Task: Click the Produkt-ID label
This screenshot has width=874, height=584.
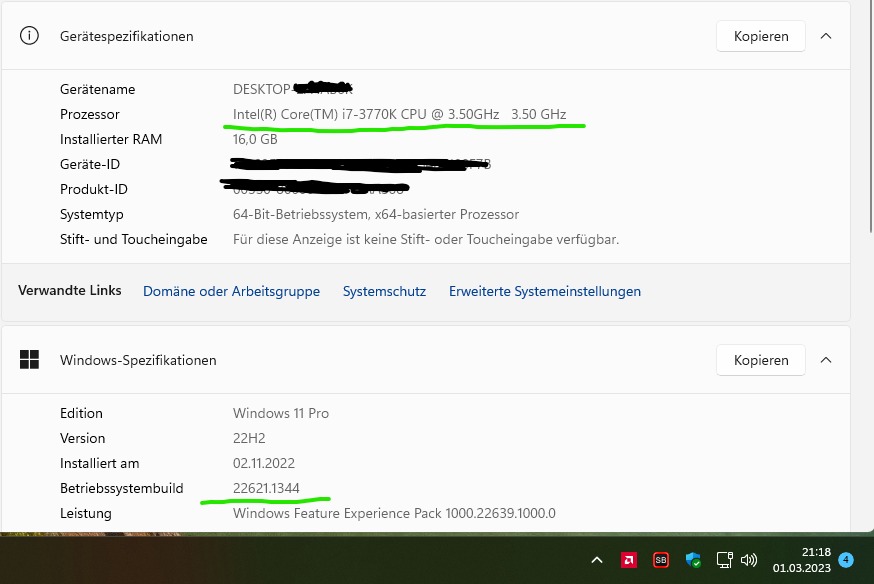Action: pyautogui.click(x=94, y=189)
